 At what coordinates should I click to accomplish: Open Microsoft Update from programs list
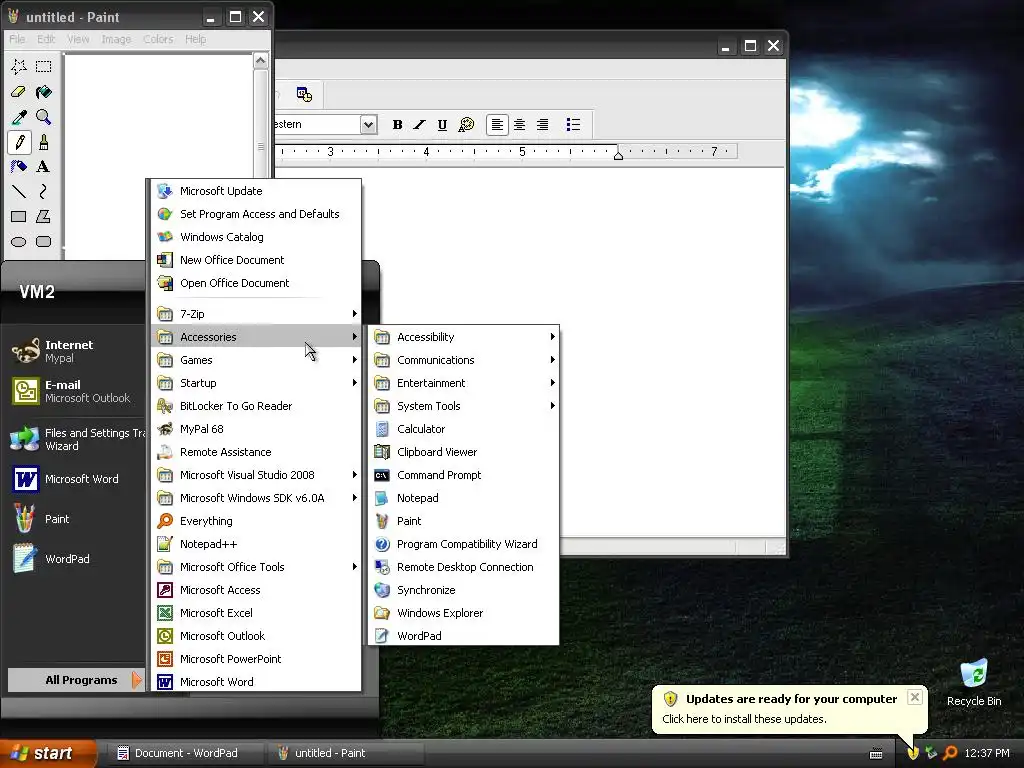(256, 191)
